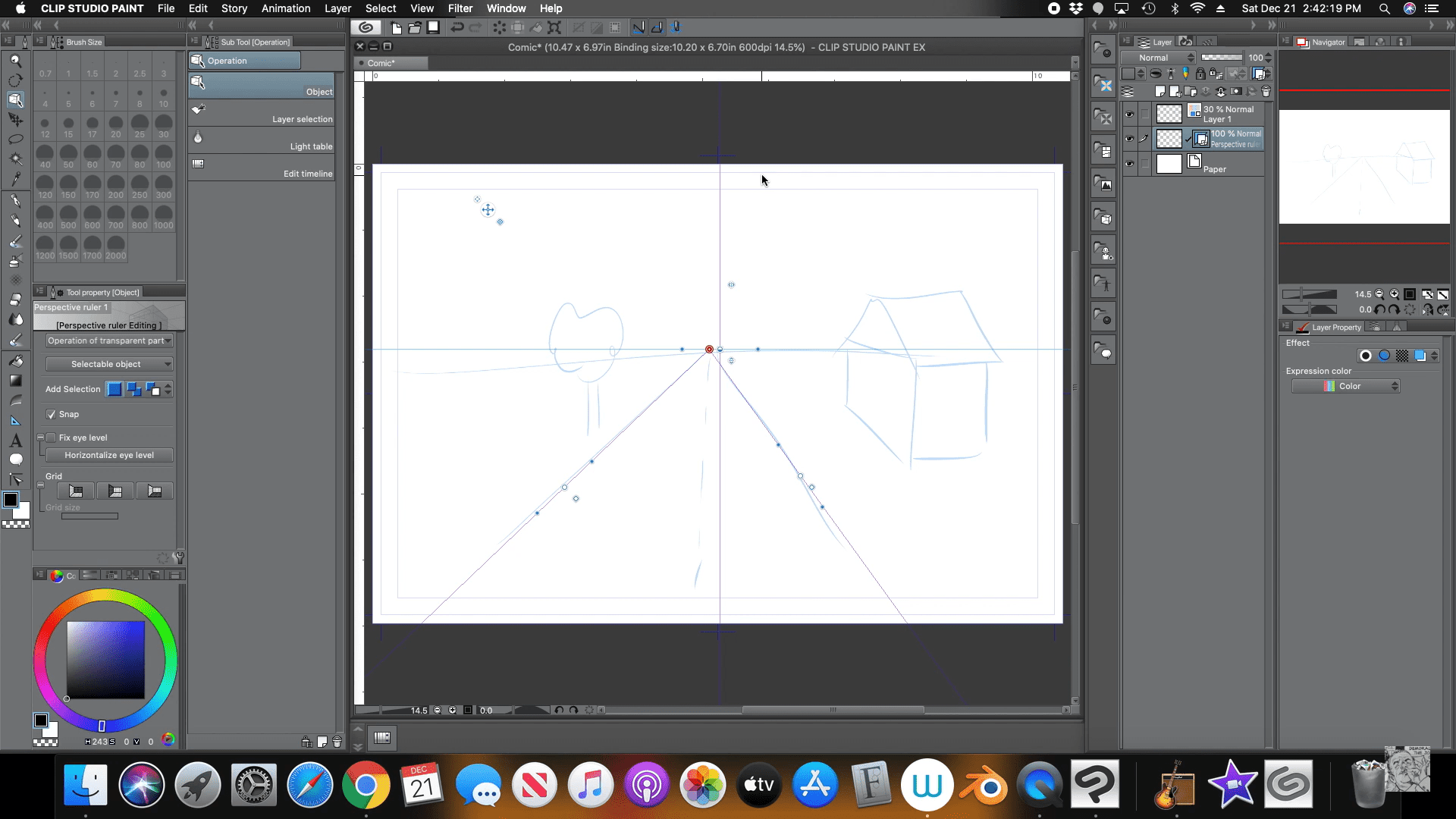Open the Filter menu
This screenshot has width=1456, height=819.
[x=459, y=8]
